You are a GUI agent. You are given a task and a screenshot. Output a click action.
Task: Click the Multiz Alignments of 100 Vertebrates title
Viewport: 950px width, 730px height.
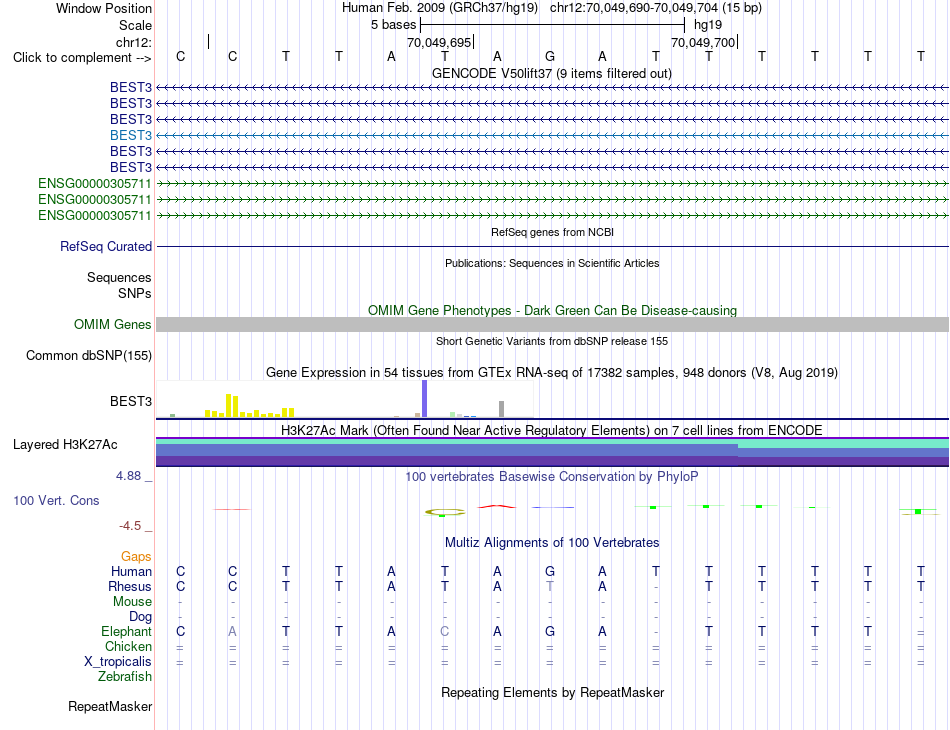coord(552,542)
